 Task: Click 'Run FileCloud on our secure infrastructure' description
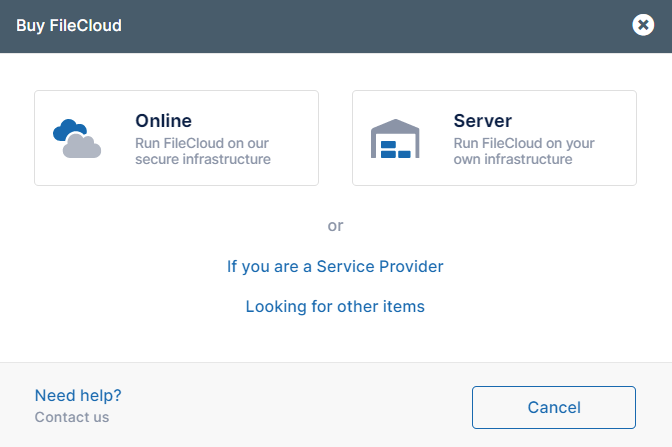pos(203,151)
